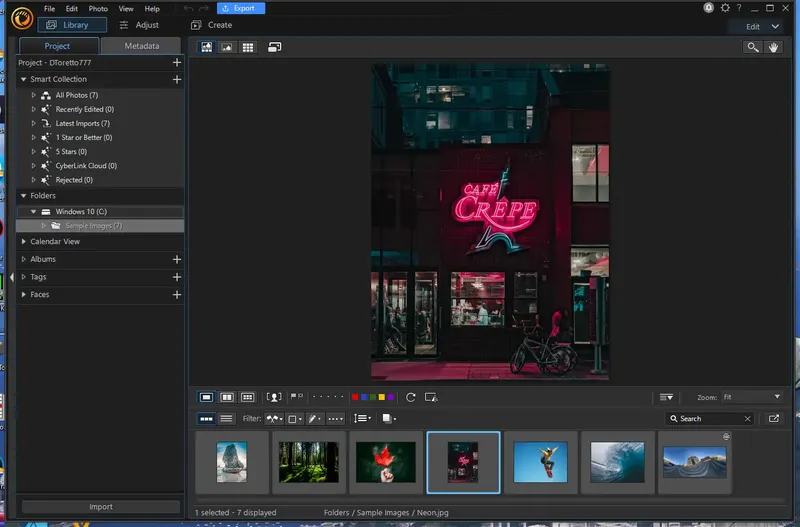Toggle compare two photos view
Viewport: 800px width, 527px height.
point(226,397)
